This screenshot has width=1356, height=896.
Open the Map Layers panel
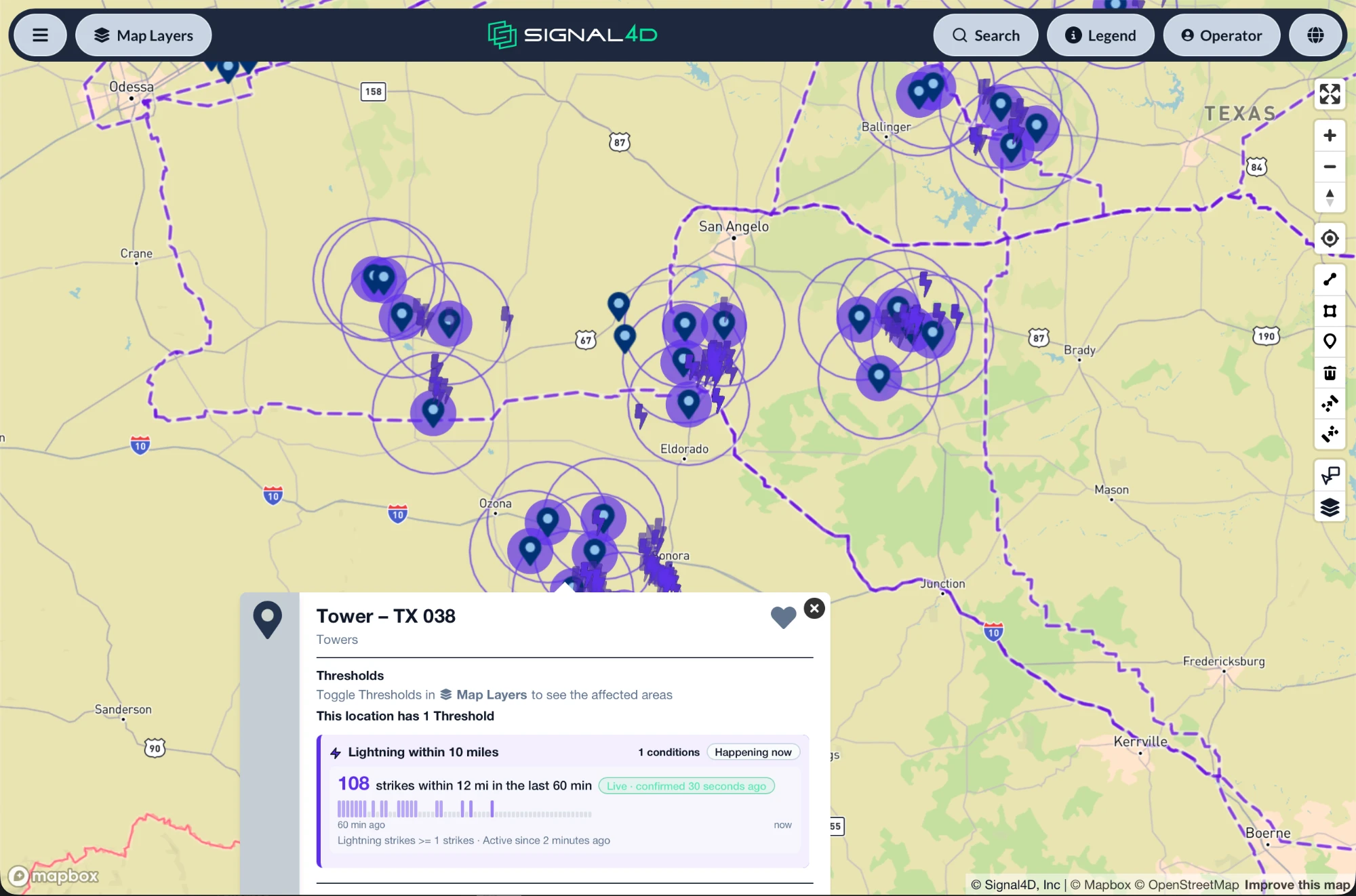144,35
